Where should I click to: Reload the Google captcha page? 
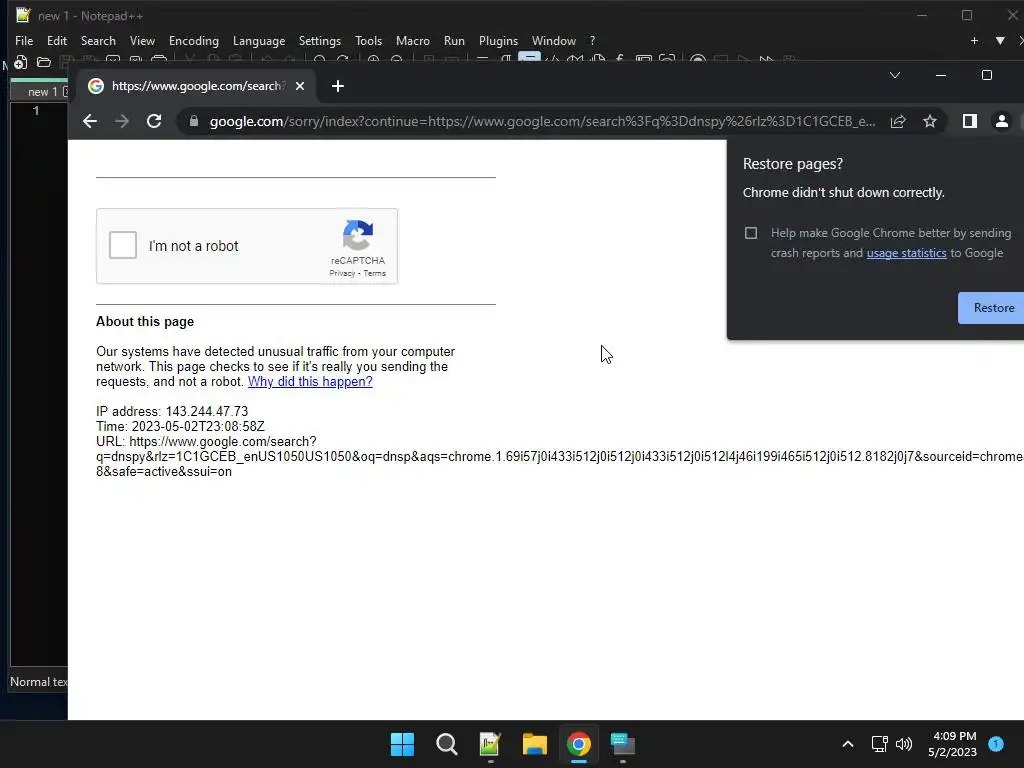pyautogui.click(x=154, y=121)
